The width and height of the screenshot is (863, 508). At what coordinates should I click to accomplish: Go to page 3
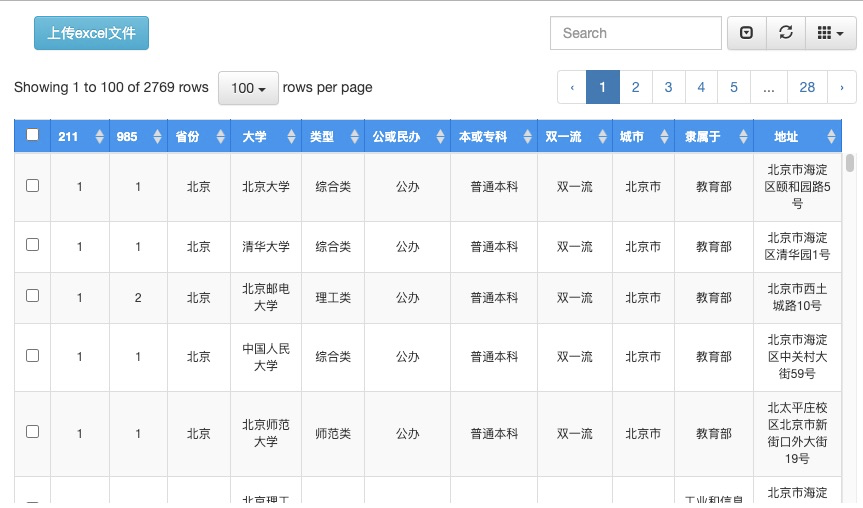click(x=668, y=87)
